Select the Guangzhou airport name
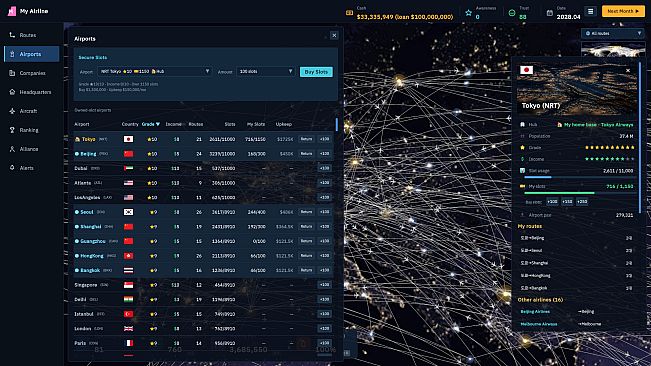This screenshot has height=366, width=651. click(93, 241)
